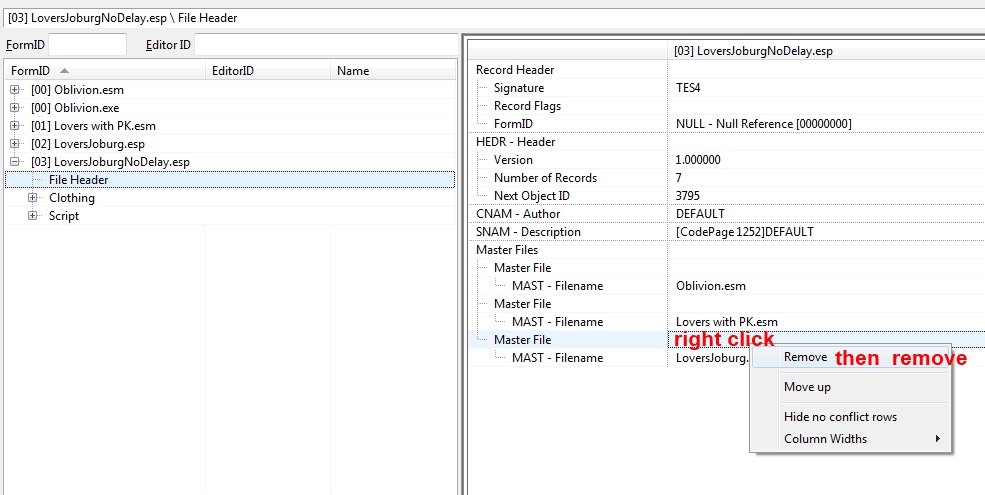The image size is (985, 495).
Task: Choose Move up in context menu
Action: tap(807, 387)
